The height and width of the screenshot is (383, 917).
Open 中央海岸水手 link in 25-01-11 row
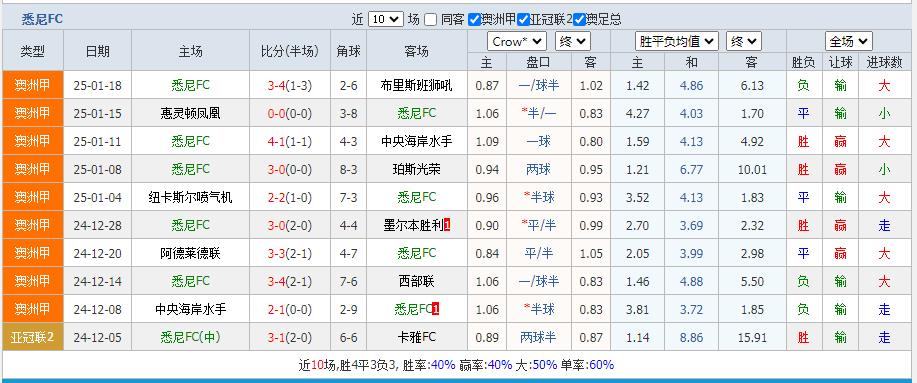416,142
